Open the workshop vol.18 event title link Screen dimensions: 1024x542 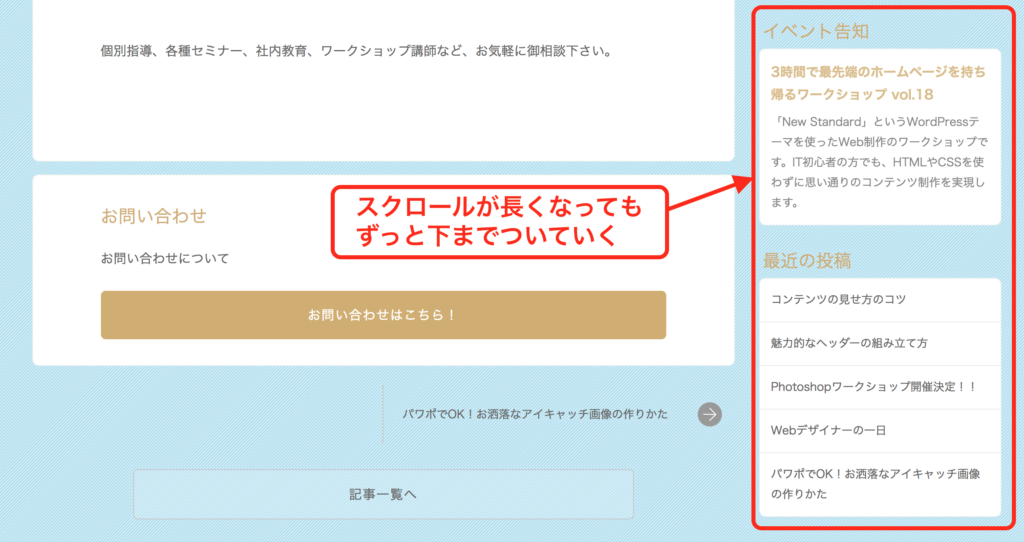[878, 83]
